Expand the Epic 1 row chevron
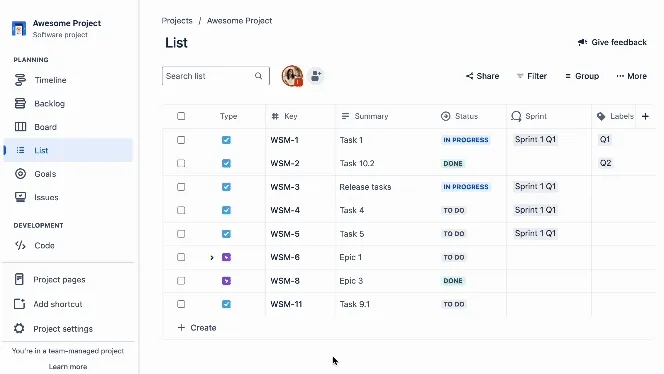The image size is (664, 374). click(x=212, y=258)
